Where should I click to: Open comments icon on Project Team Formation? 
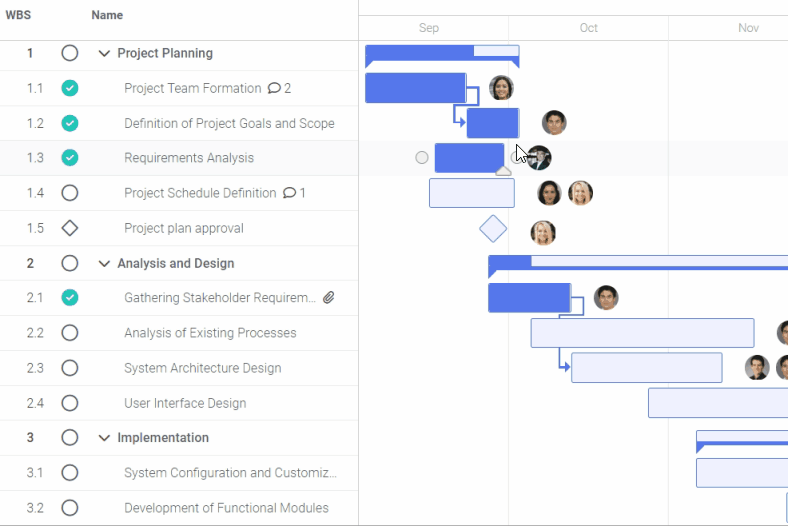(274, 88)
